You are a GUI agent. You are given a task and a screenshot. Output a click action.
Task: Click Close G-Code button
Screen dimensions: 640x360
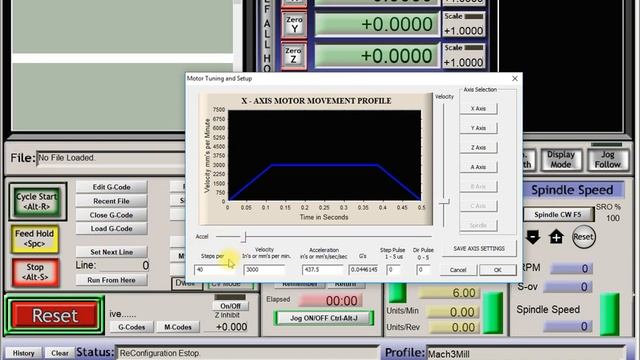[111, 215]
